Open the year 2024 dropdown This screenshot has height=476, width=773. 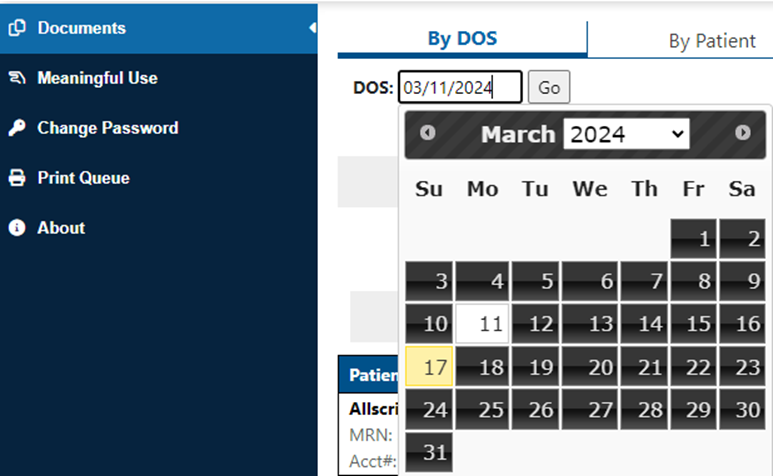pyautogui.click(x=627, y=134)
